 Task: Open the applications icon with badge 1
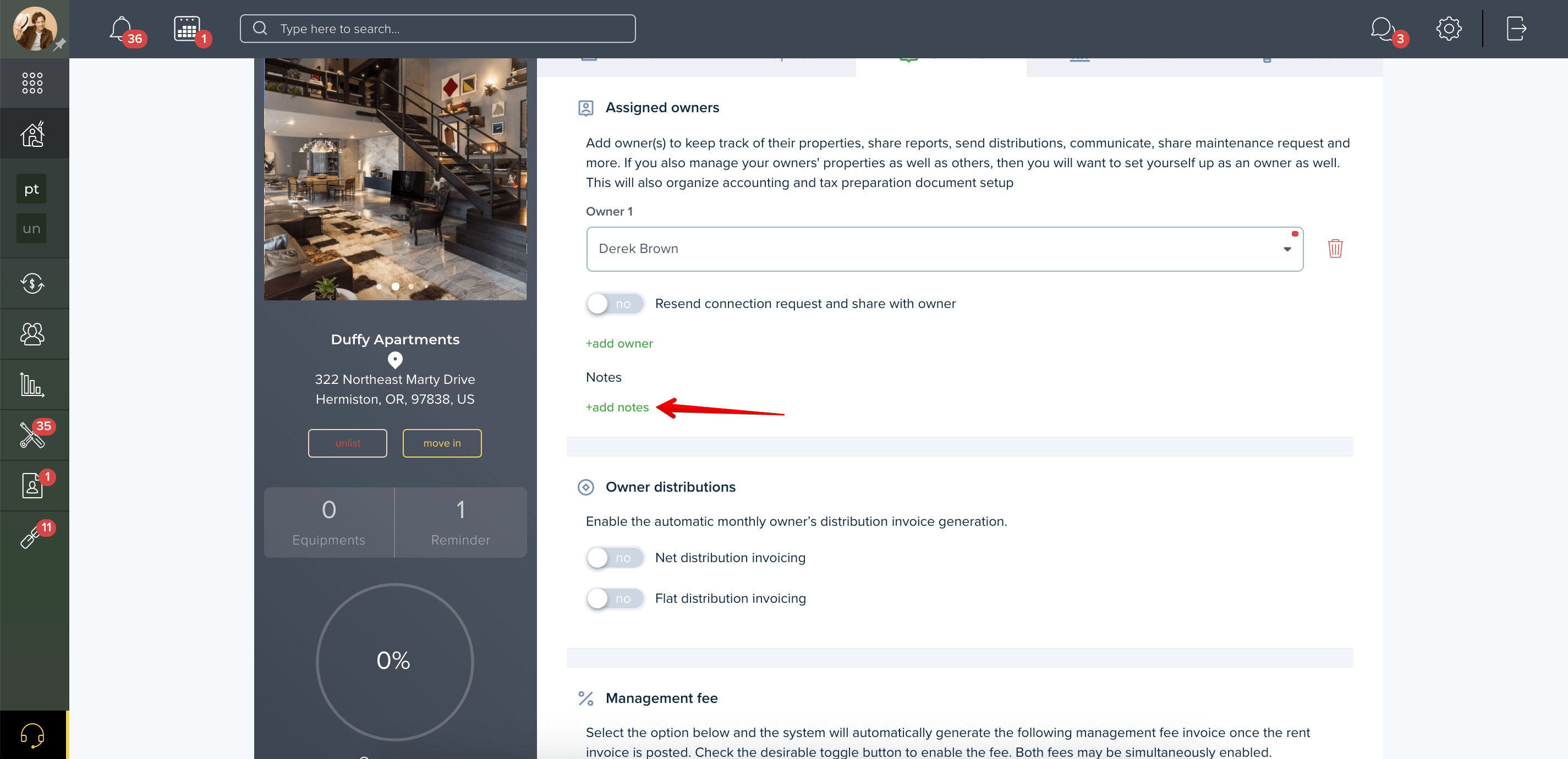click(32, 485)
